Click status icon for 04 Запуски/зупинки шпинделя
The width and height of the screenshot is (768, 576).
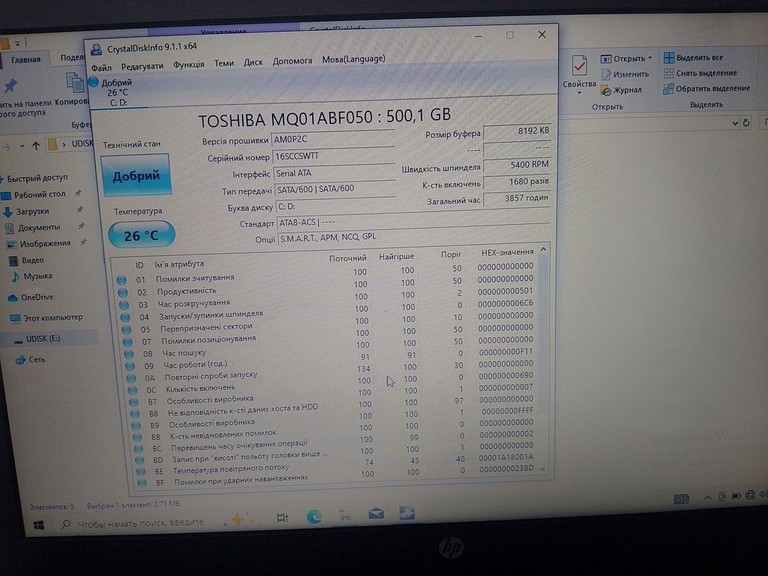coord(125,317)
